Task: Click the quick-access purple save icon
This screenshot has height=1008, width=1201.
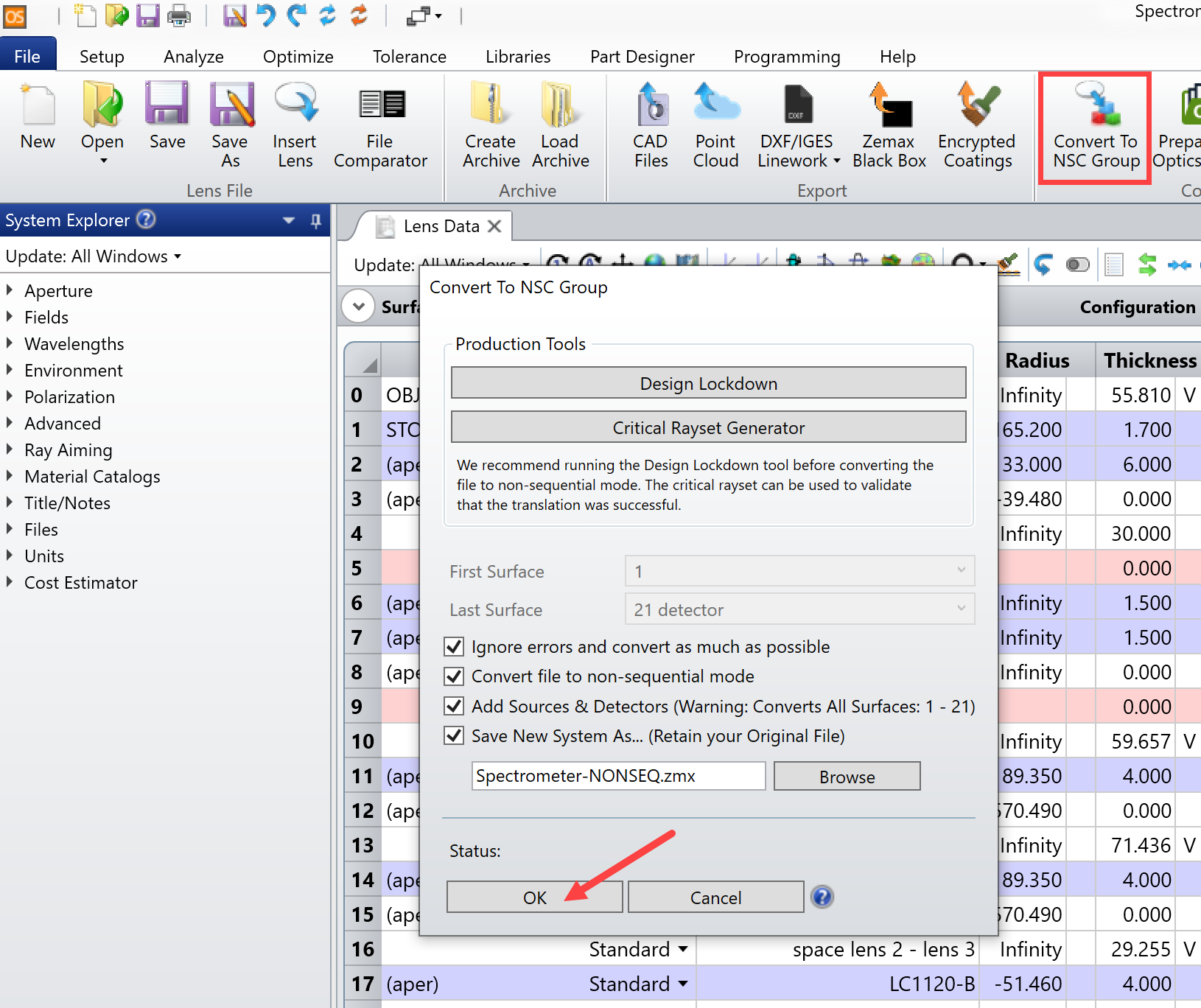Action: (148, 15)
